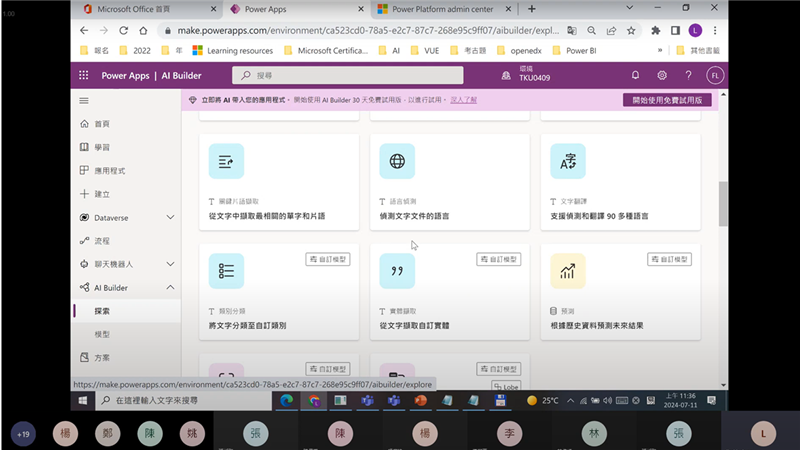Screen dimensions: 800x450
Task: Switch to the Power Platform admin center tab
Action: [441, 9]
